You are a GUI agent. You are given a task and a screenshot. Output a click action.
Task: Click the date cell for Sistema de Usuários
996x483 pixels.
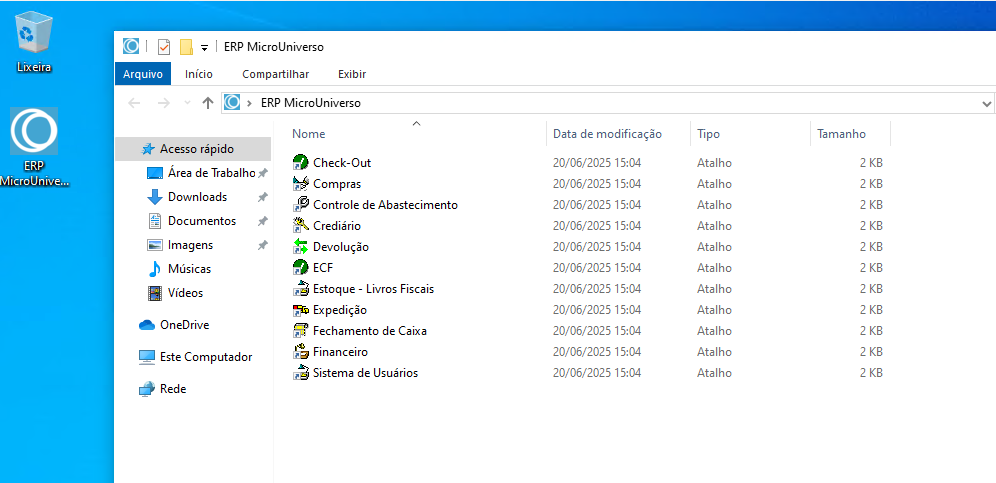(597, 373)
